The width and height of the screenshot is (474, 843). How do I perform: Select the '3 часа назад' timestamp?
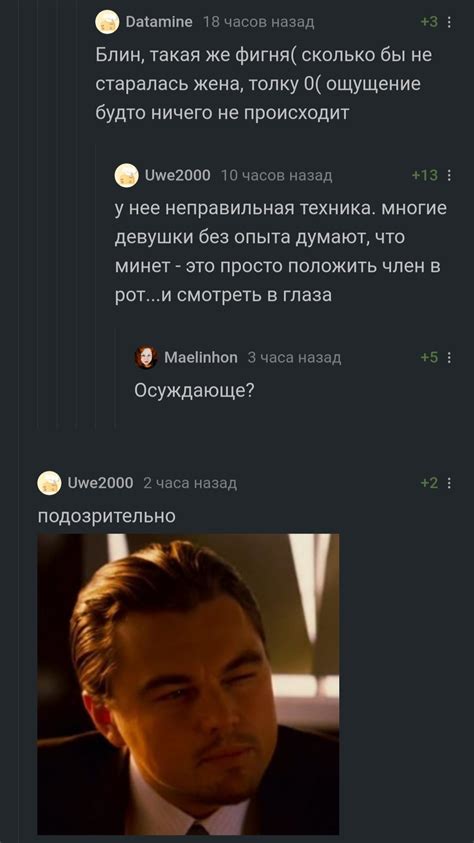[294, 358]
